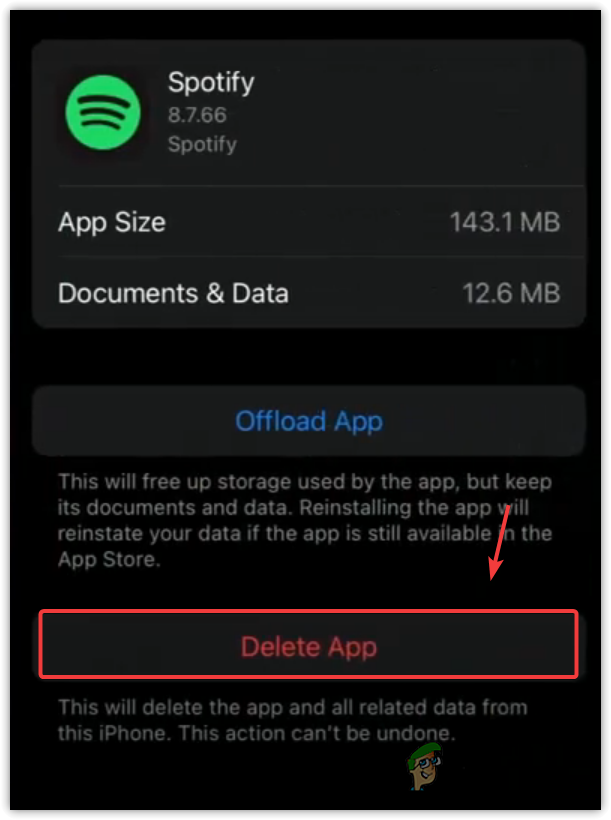Select the Documents & Data label
This screenshot has height=820, width=611.
coord(173,293)
